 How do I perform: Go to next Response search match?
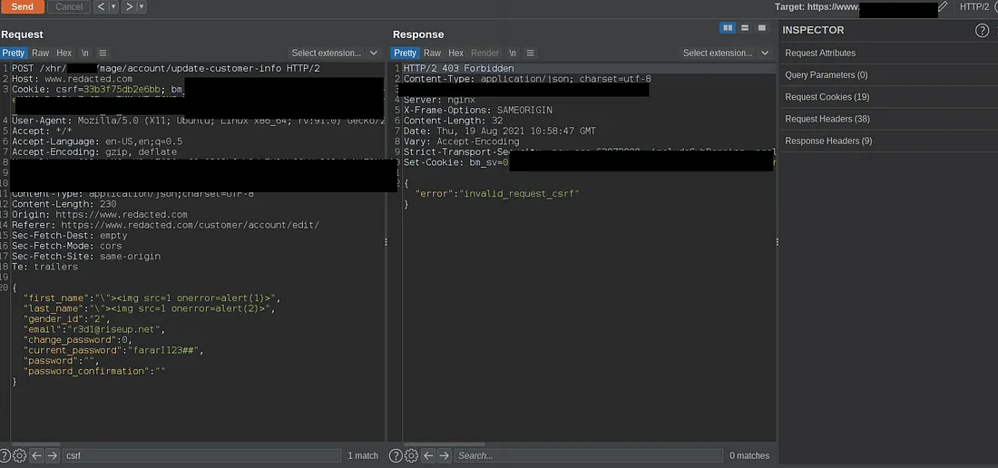(444, 455)
